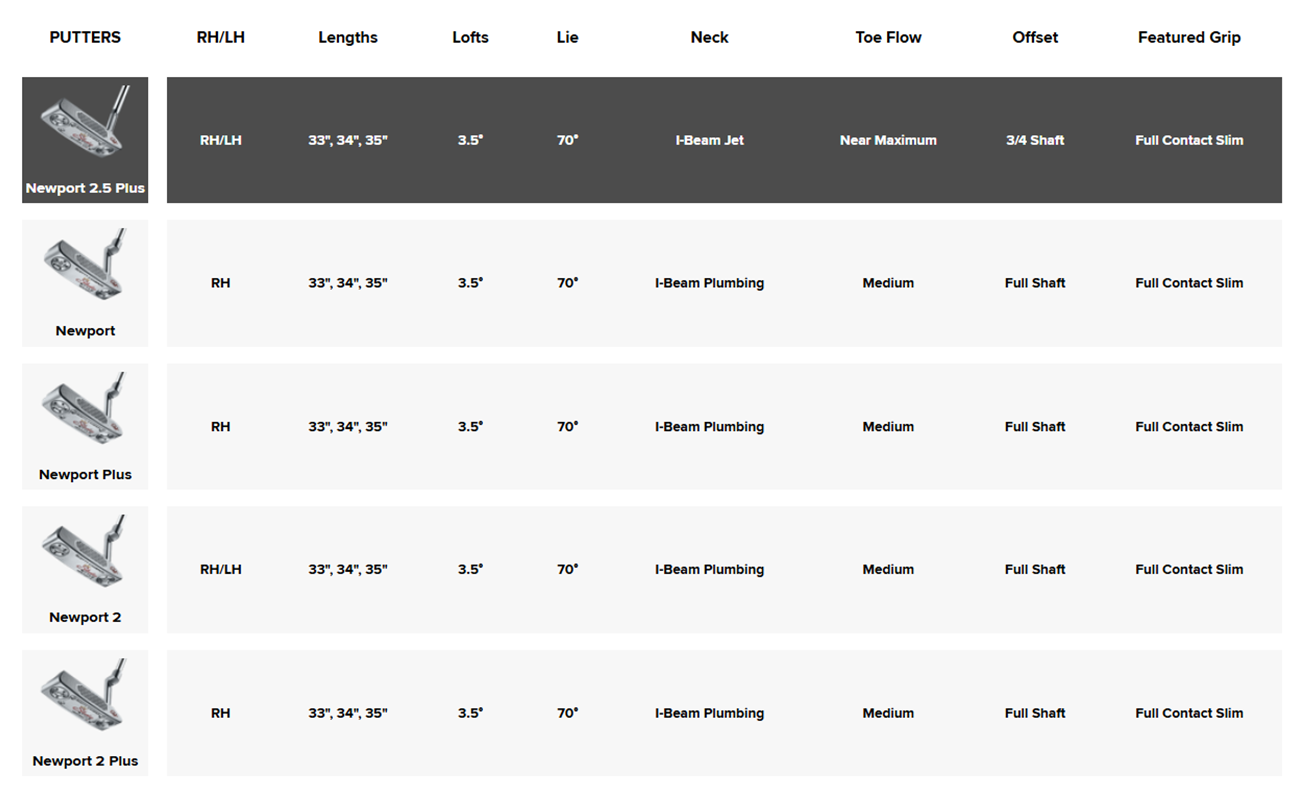Click the 3/4 Shaft offset value
The width and height of the screenshot is (1304, 800).
click(1035, 140)
